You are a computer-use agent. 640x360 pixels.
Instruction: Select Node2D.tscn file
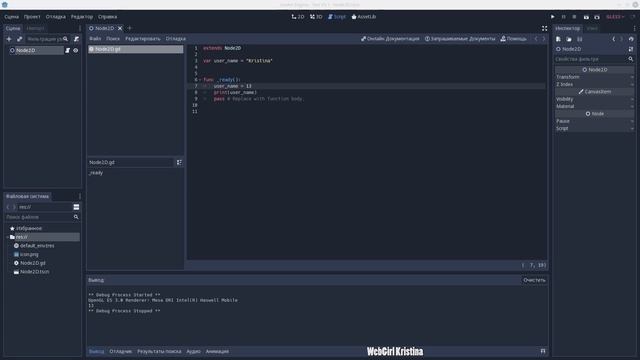click(34, 272)
